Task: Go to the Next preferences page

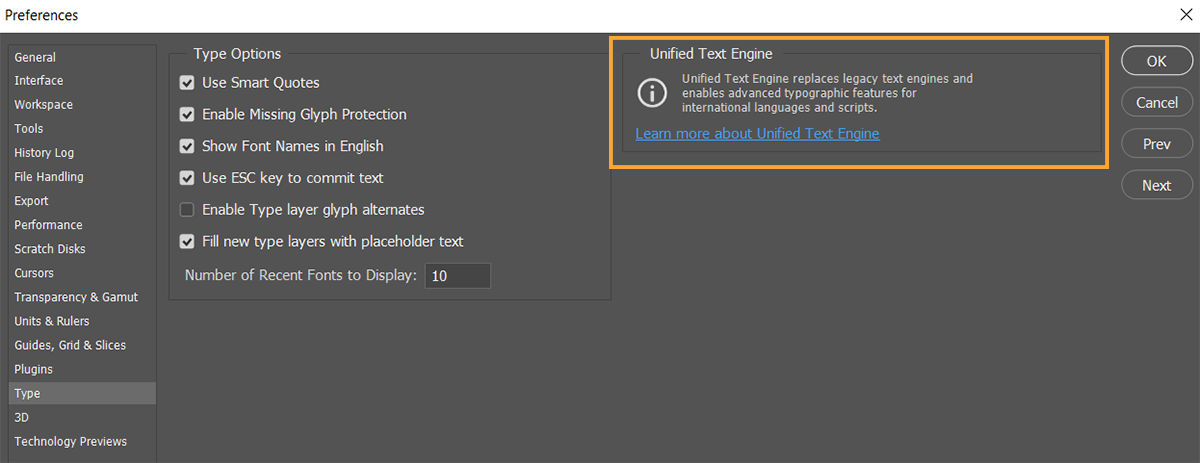Action: point(1156,185)
